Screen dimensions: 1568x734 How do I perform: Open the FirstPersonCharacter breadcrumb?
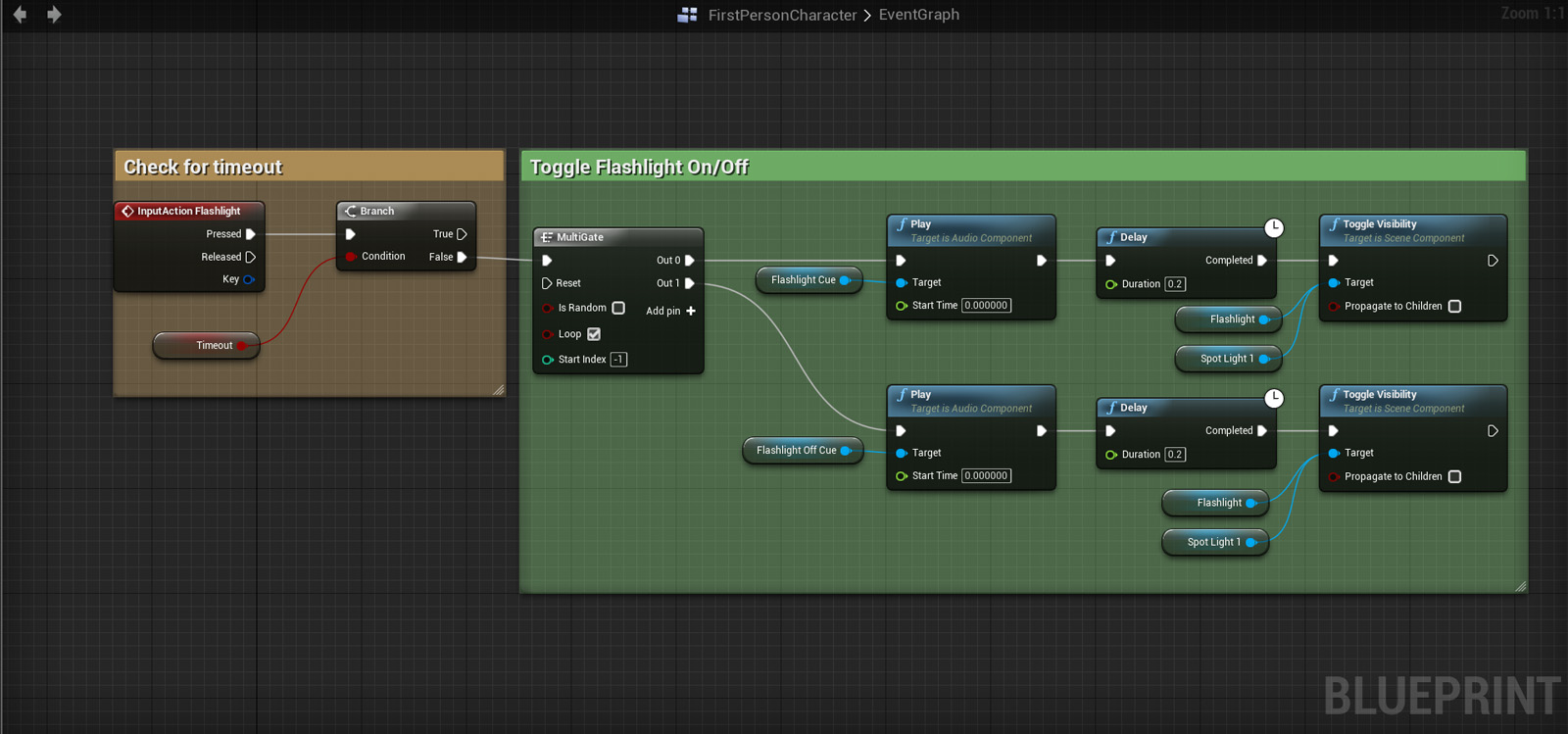point(782,15)
